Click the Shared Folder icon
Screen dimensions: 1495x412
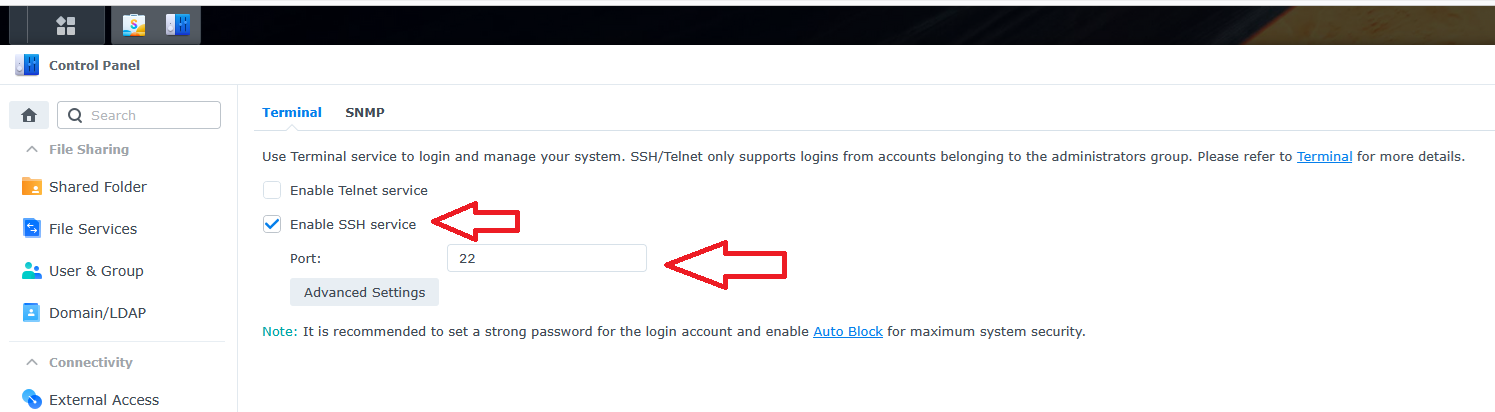click(x=32, y=187)
